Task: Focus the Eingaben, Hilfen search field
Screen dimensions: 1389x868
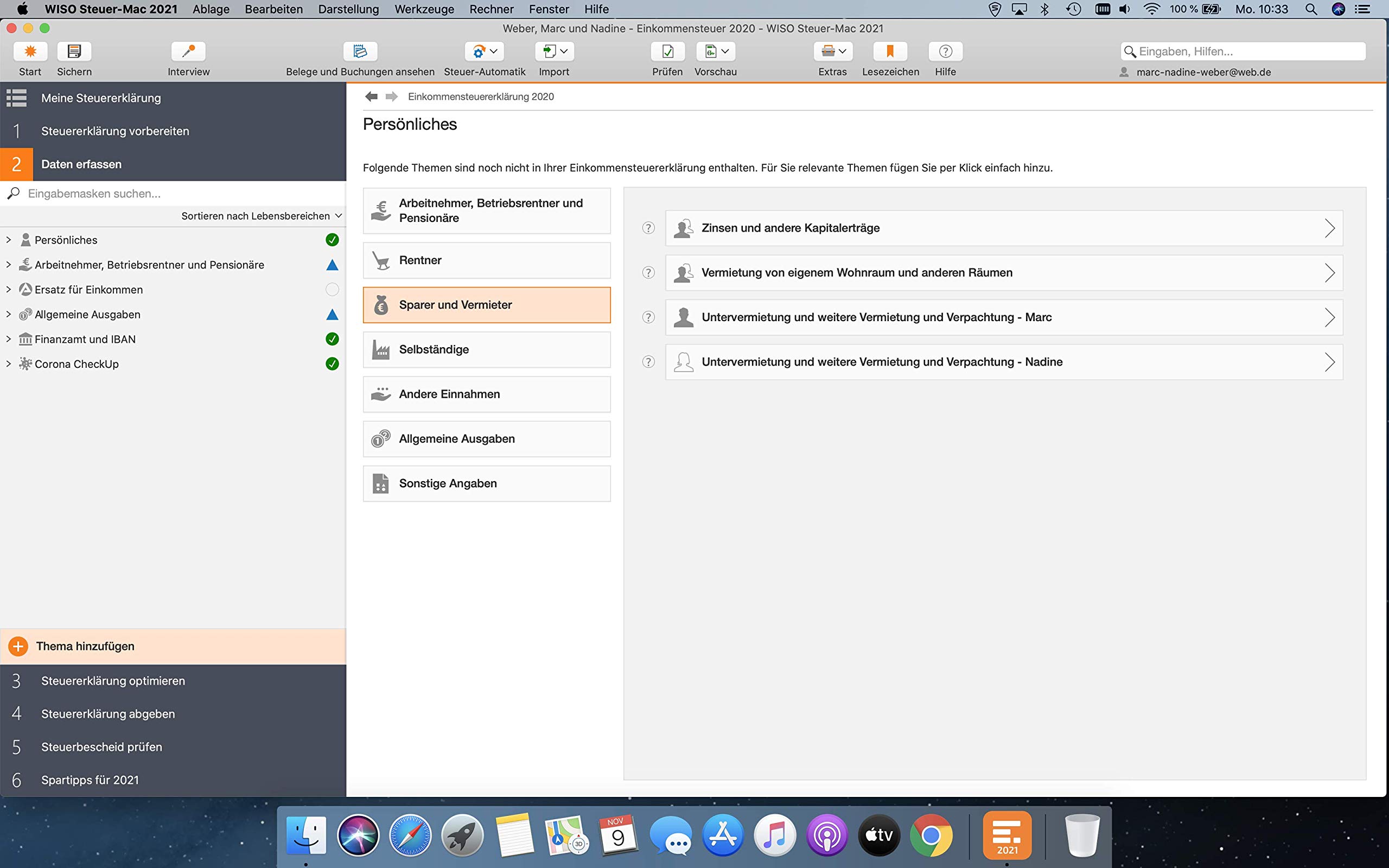Action: pyautogui.click(x=1243, y=52)
